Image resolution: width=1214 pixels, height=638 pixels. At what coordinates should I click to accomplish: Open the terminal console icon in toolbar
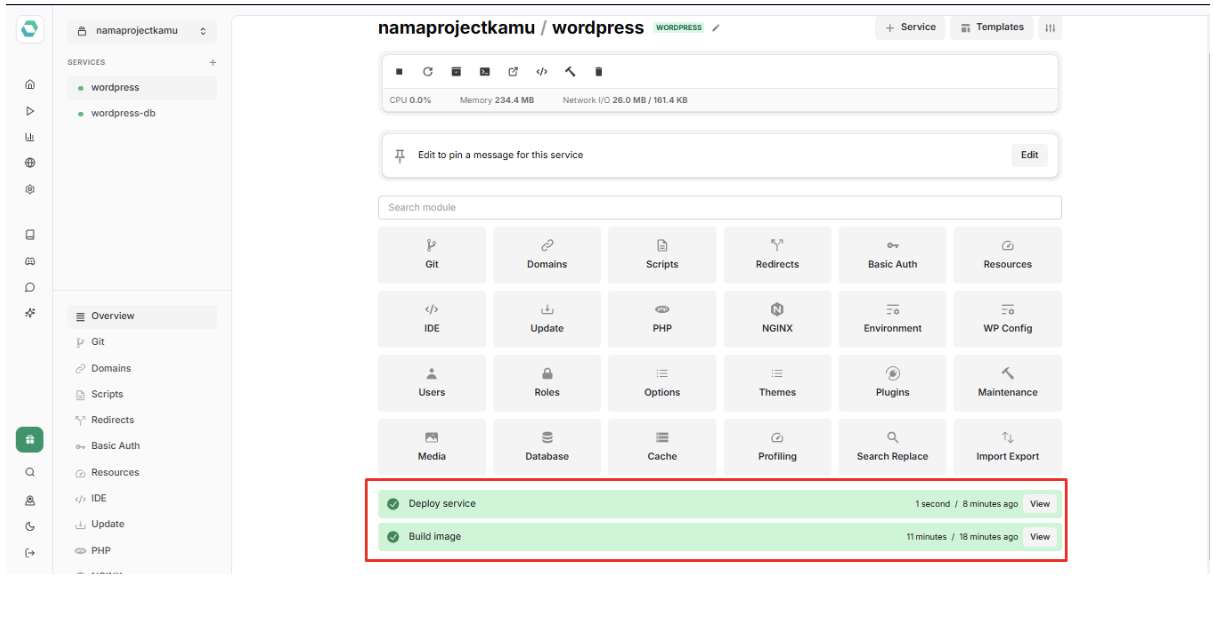[485, 72]
